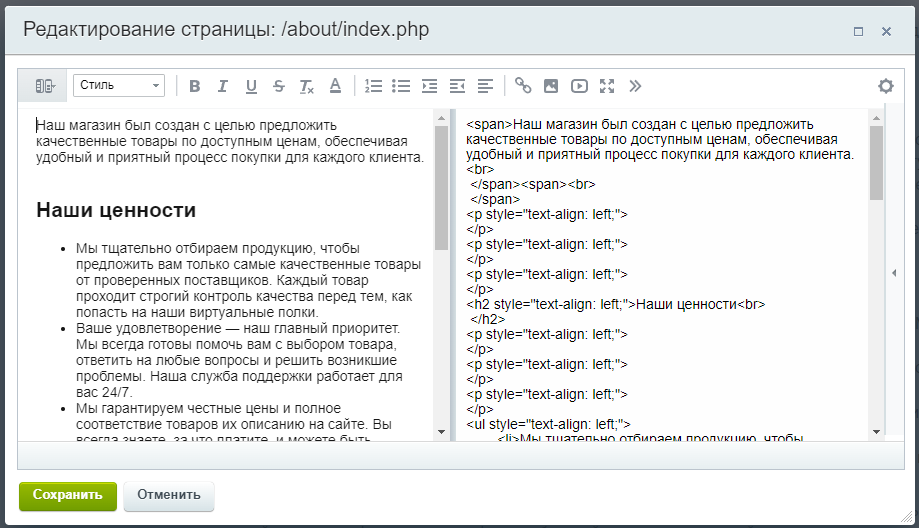This screenshot has height=528, width=919.
Task: Decrease the indent
Action: tap(457, 86)
